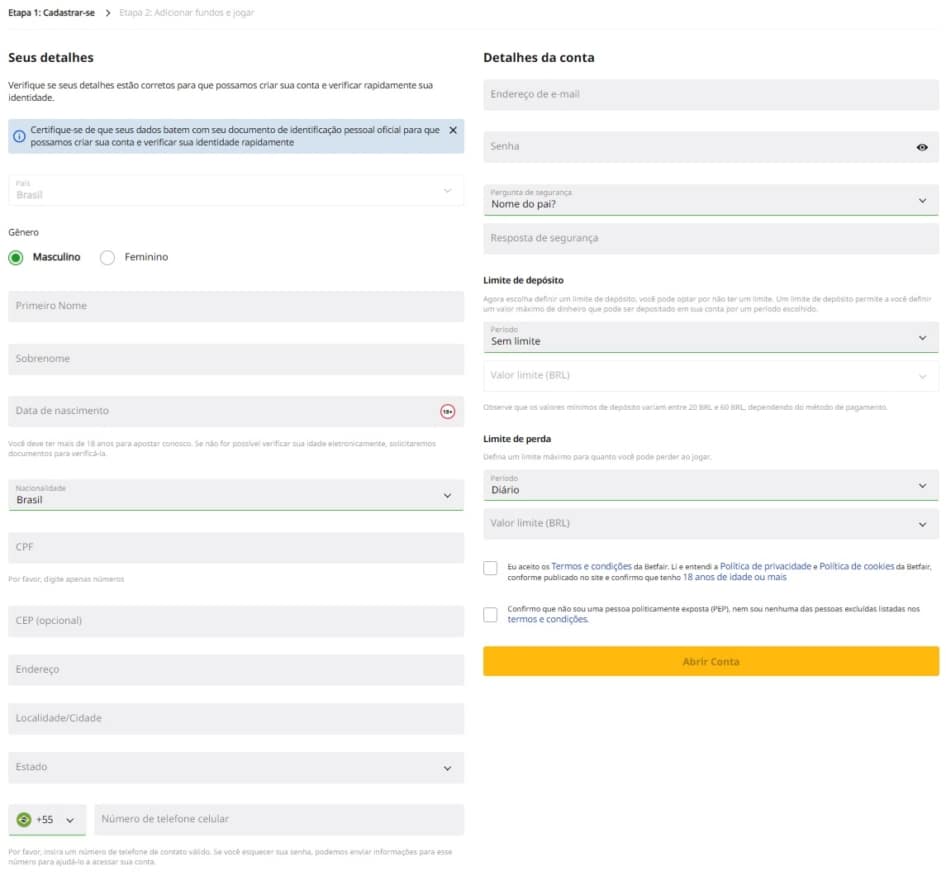Open the 18 anos de idade ou mais link

pyautogui.click(x=734, y=577)
